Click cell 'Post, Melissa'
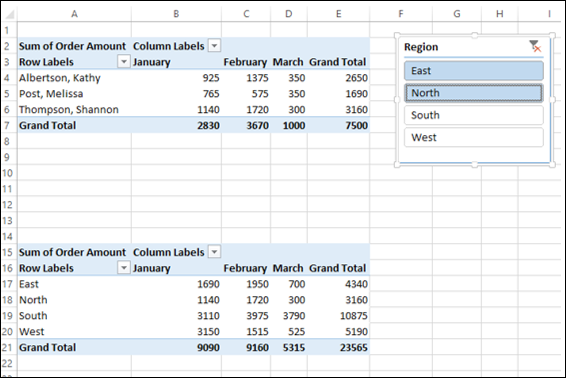Screen dimensions: 566x378 point(74,94)
